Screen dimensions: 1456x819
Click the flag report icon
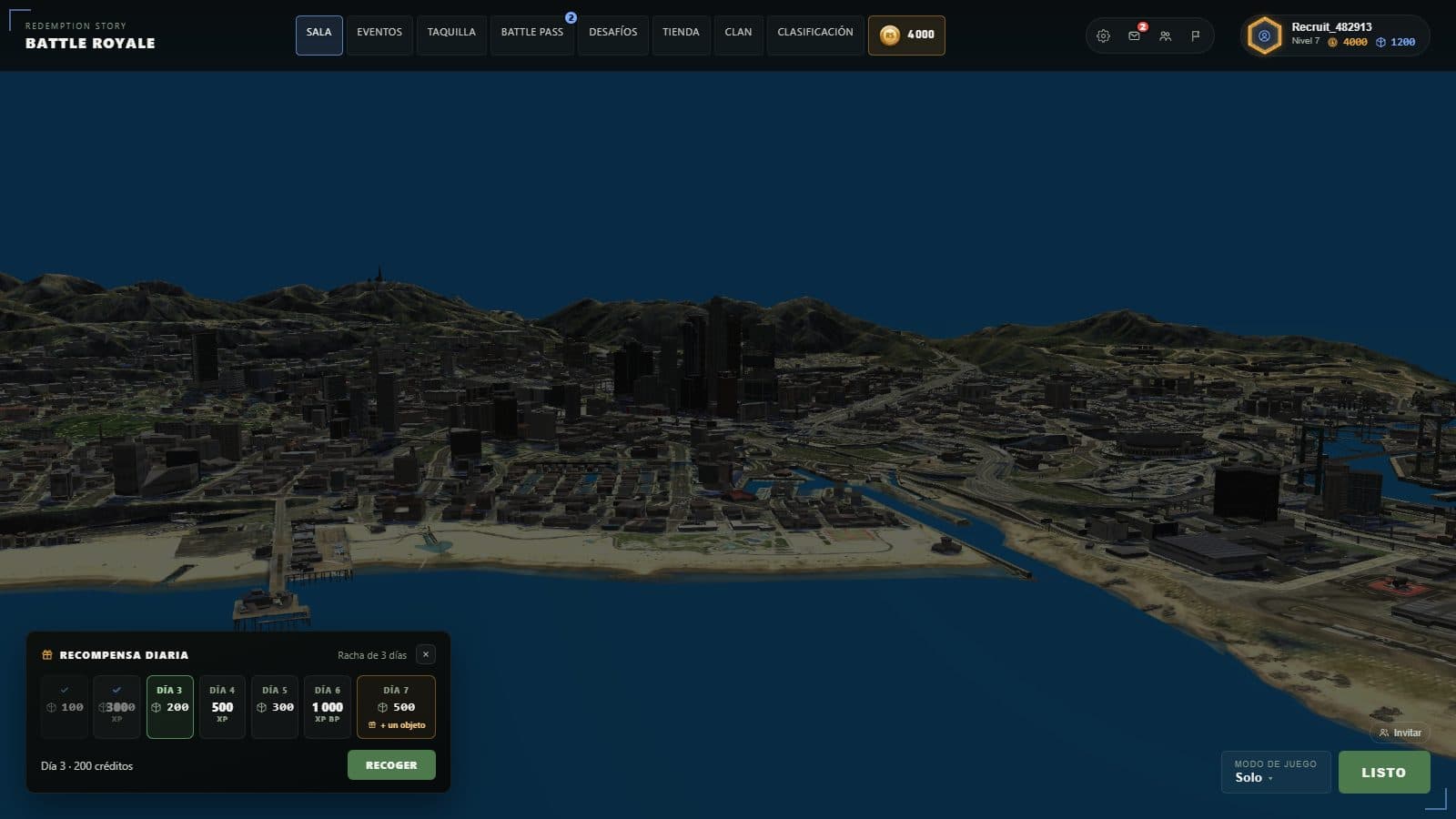pos(1196,35)
